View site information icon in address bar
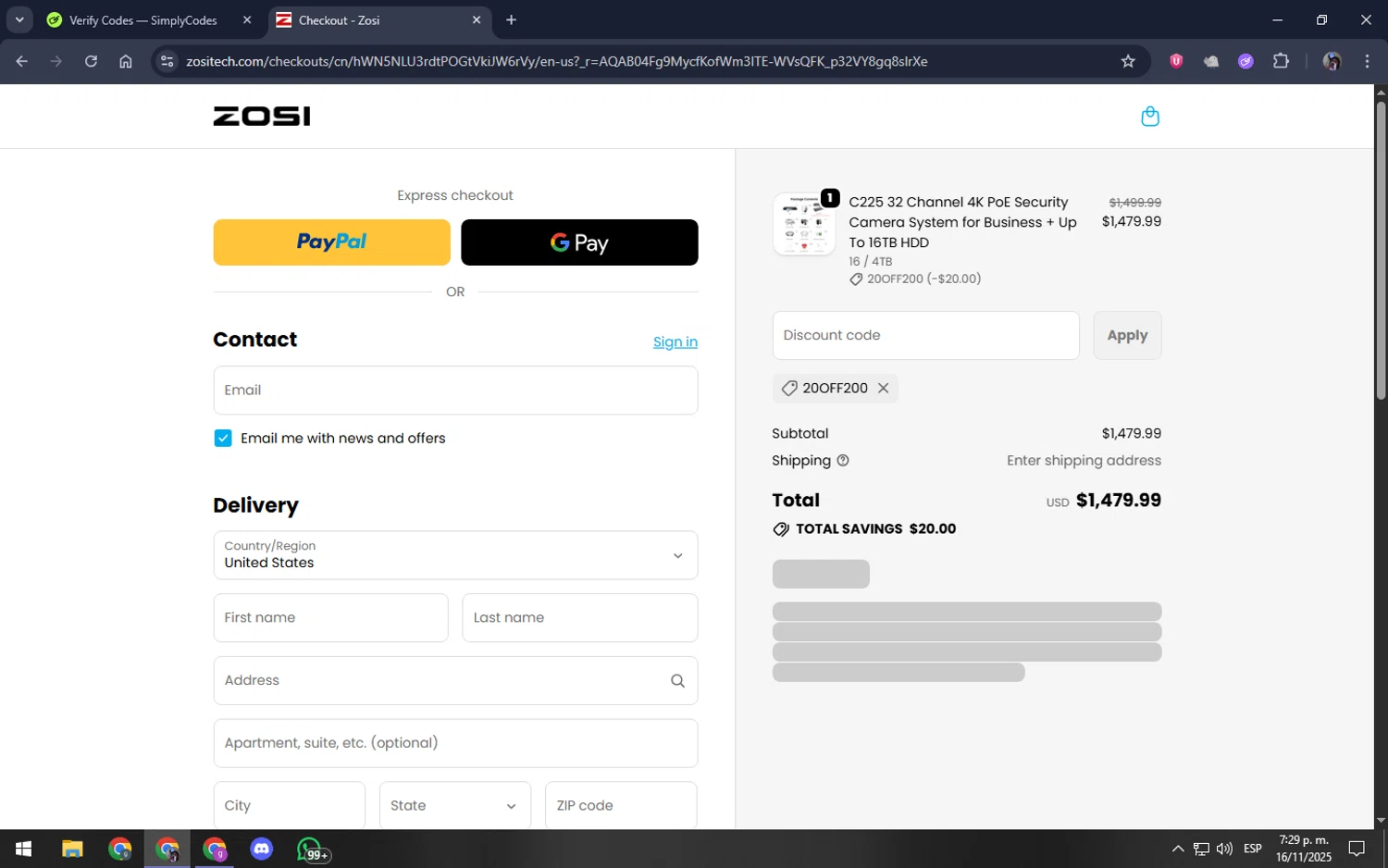1388x868 pixels. pos(167,61)
